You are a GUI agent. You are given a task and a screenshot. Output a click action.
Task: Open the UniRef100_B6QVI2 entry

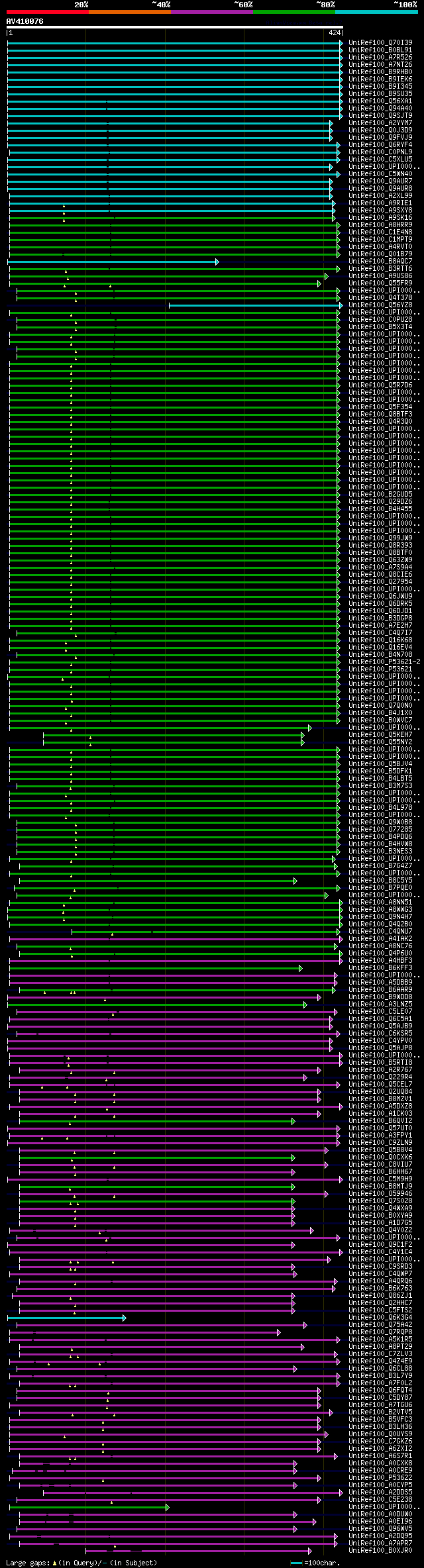380,1120
